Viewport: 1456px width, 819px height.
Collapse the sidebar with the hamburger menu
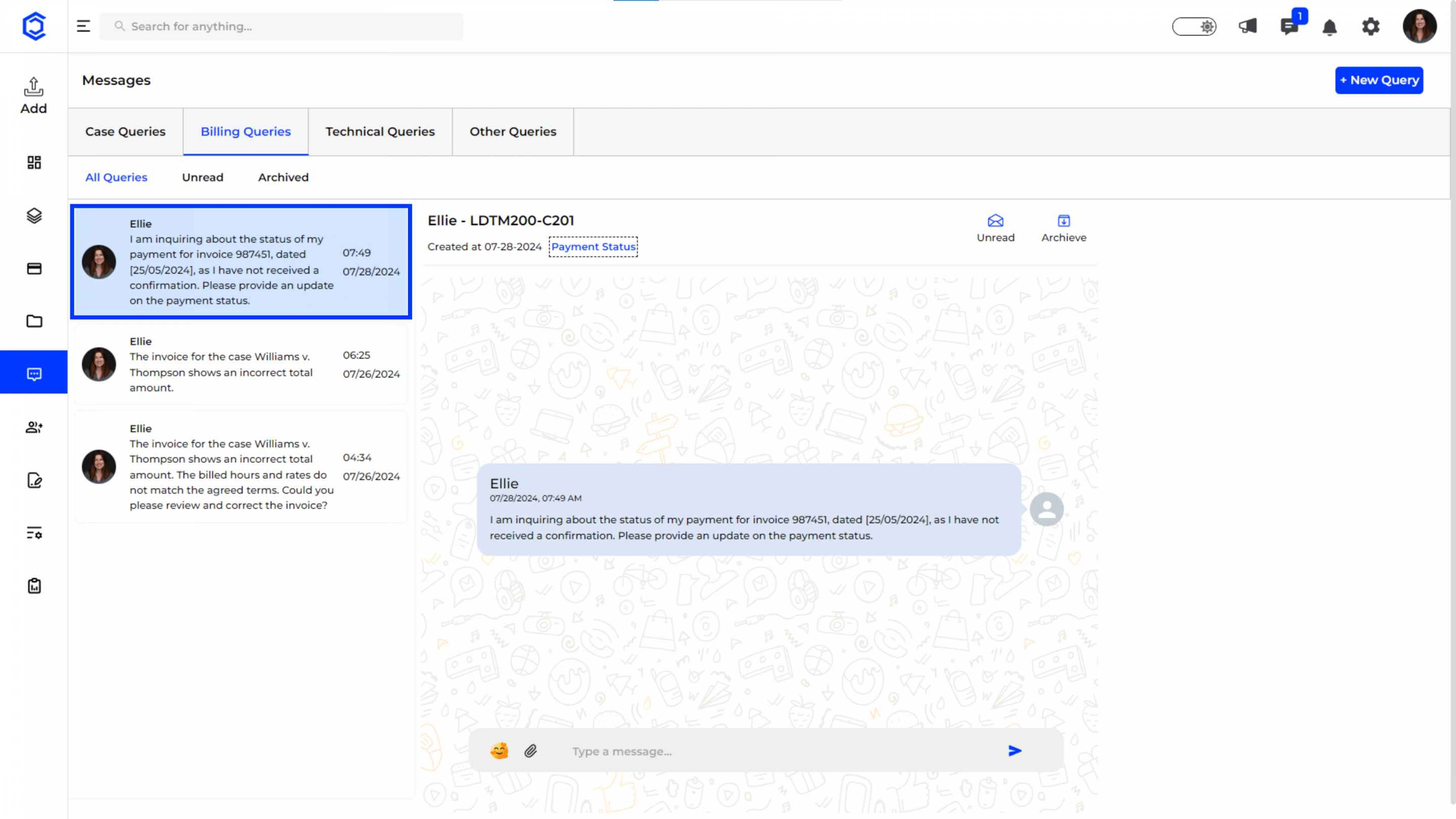83,26
